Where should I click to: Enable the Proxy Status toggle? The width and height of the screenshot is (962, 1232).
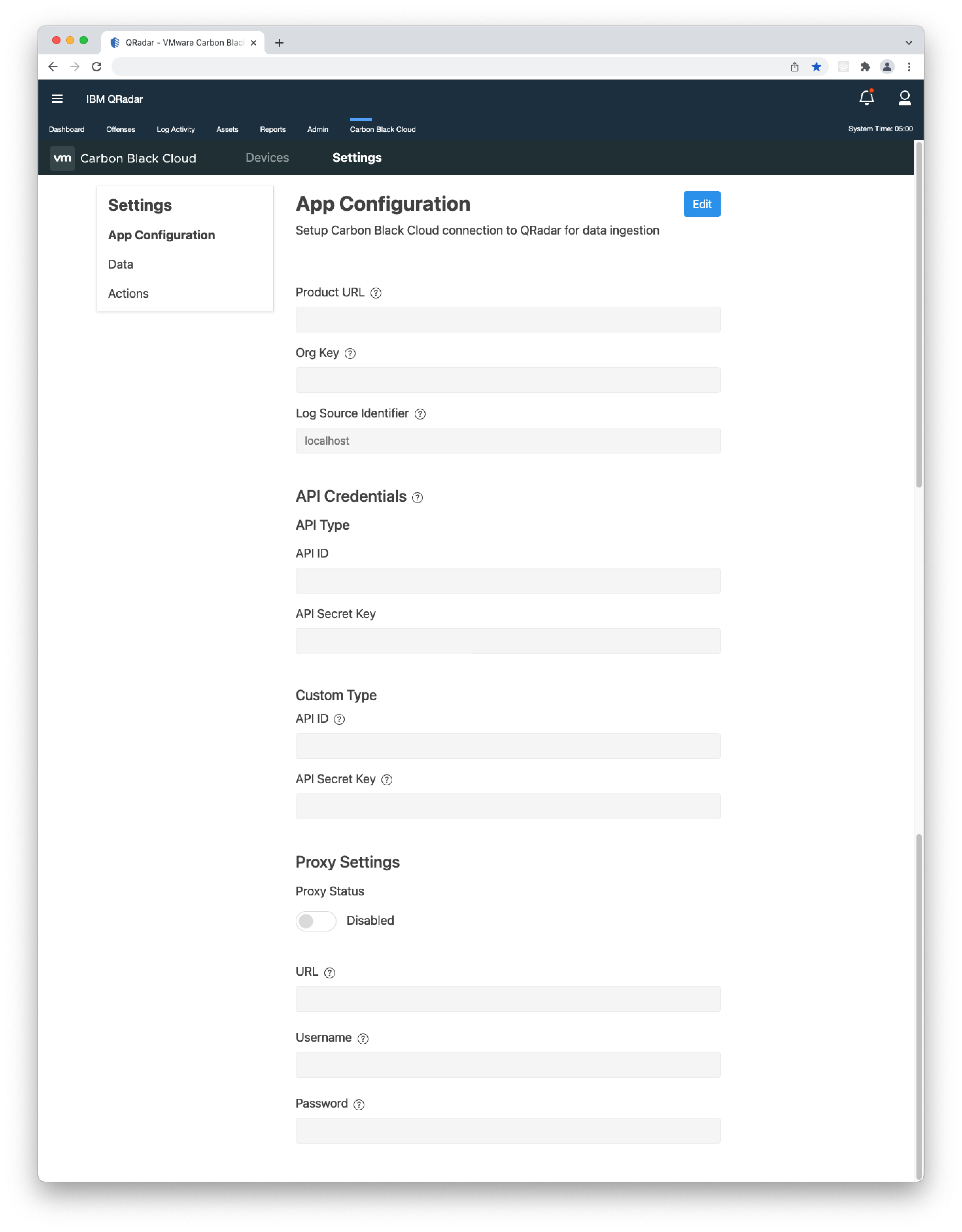point(316,921)
